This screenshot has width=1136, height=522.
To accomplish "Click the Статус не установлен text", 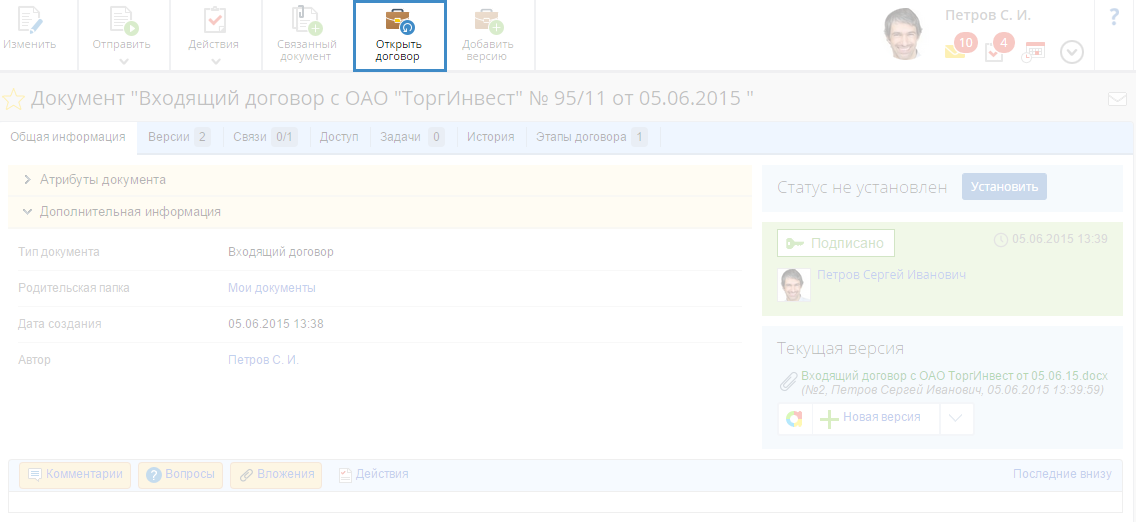I will [x=862, y=188].
